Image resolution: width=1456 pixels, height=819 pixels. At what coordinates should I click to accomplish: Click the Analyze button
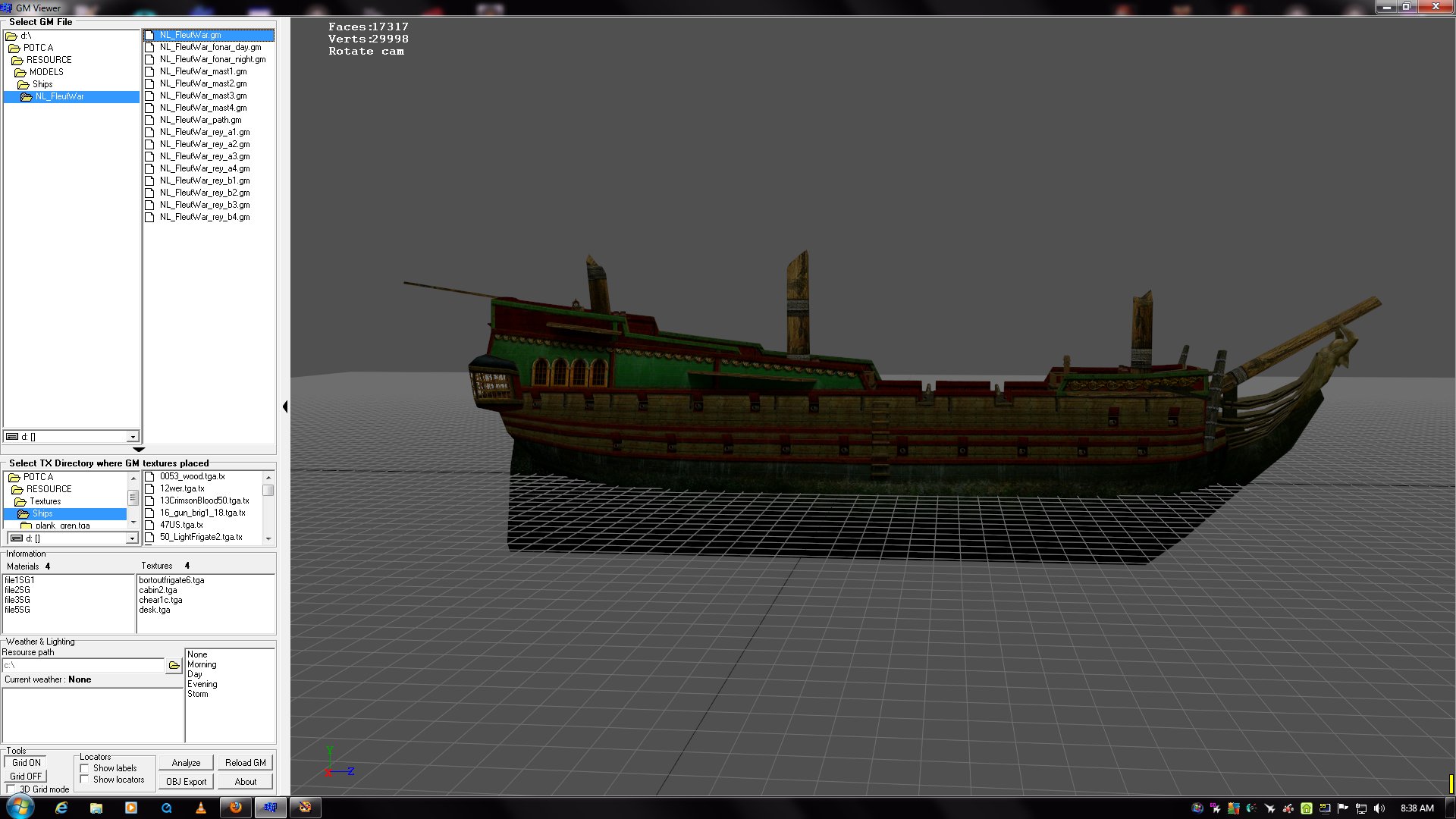tap(186, 763)
